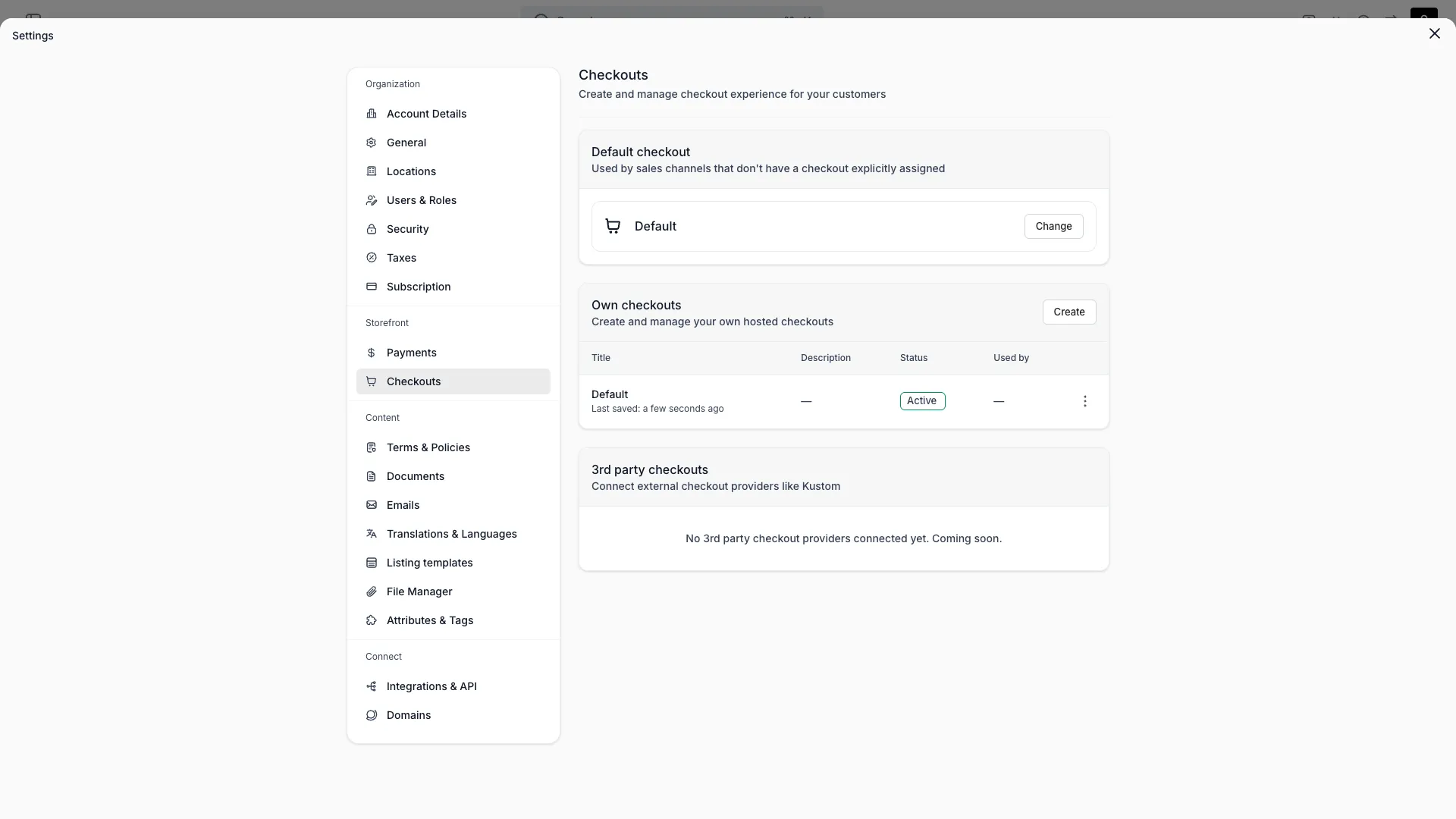1456x819 pixels.
Task: Click the Change button for default checkout
Action: (1053, 226)
